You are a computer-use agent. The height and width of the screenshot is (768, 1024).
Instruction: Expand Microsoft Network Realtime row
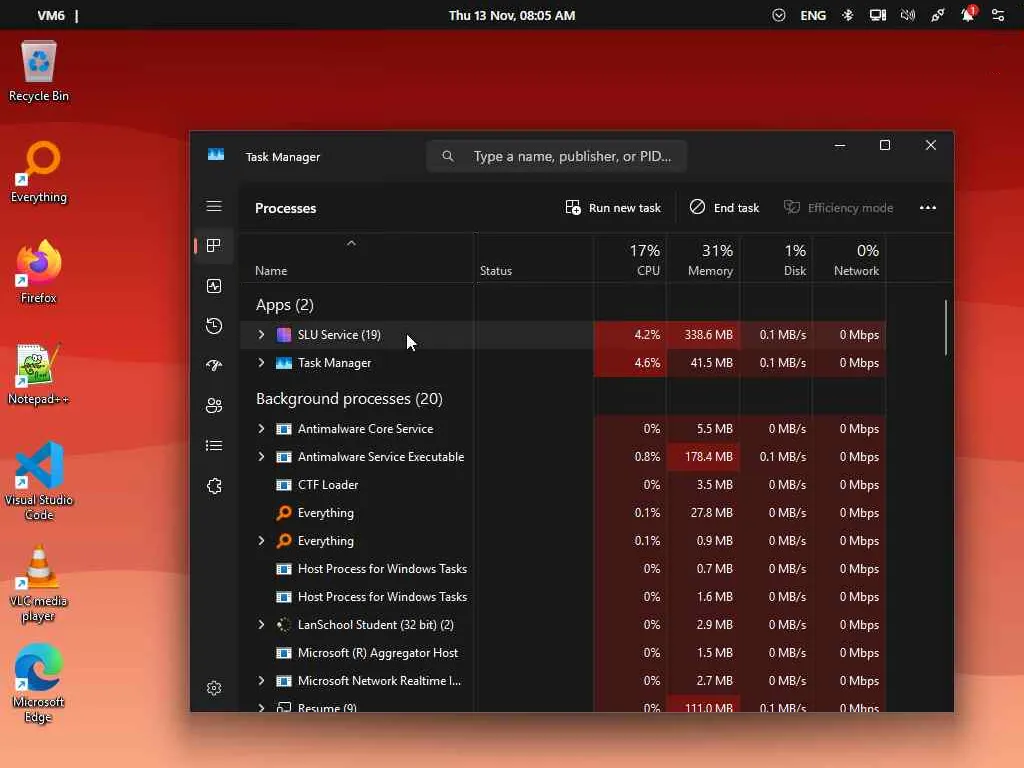[x=261, y=680]
